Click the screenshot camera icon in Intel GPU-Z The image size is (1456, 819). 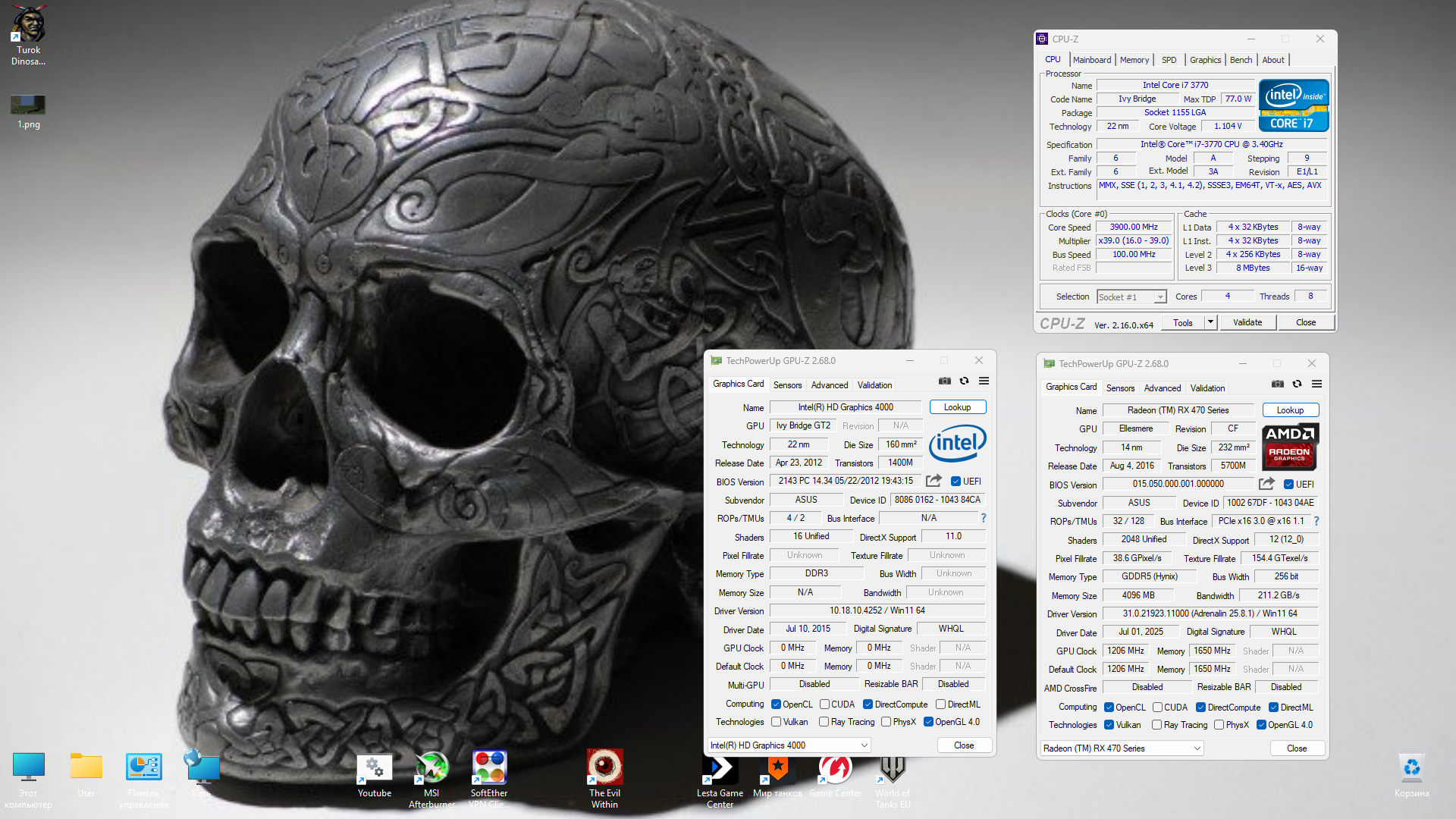point(944,381)
